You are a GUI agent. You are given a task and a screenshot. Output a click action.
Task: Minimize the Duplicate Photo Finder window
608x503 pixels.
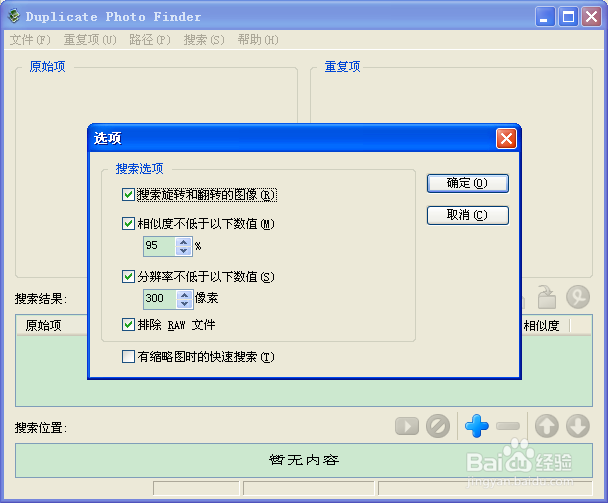point(545,17)
